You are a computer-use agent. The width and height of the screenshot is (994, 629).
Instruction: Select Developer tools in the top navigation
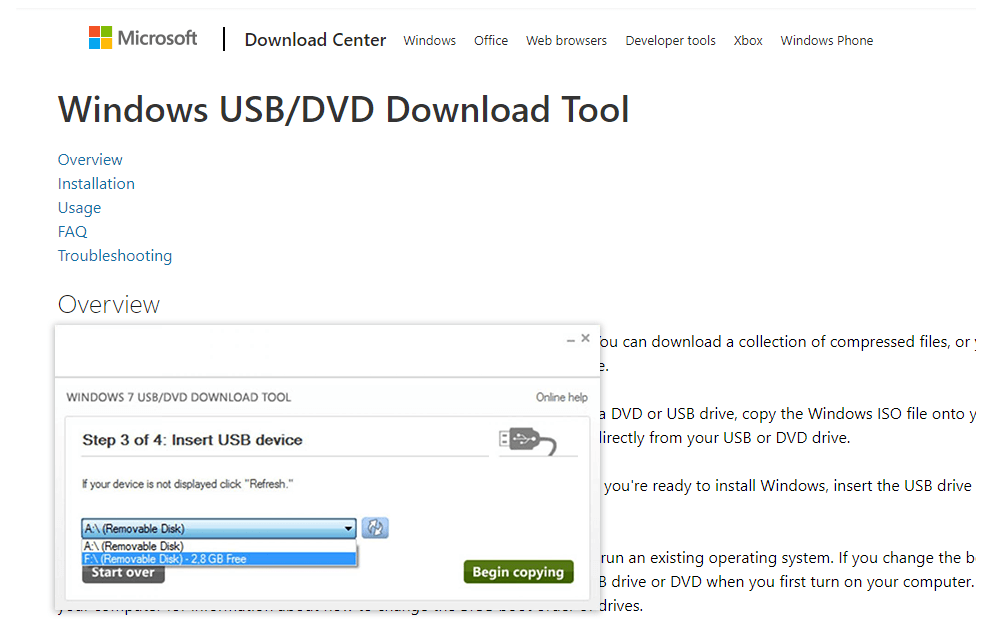point(670,41)
